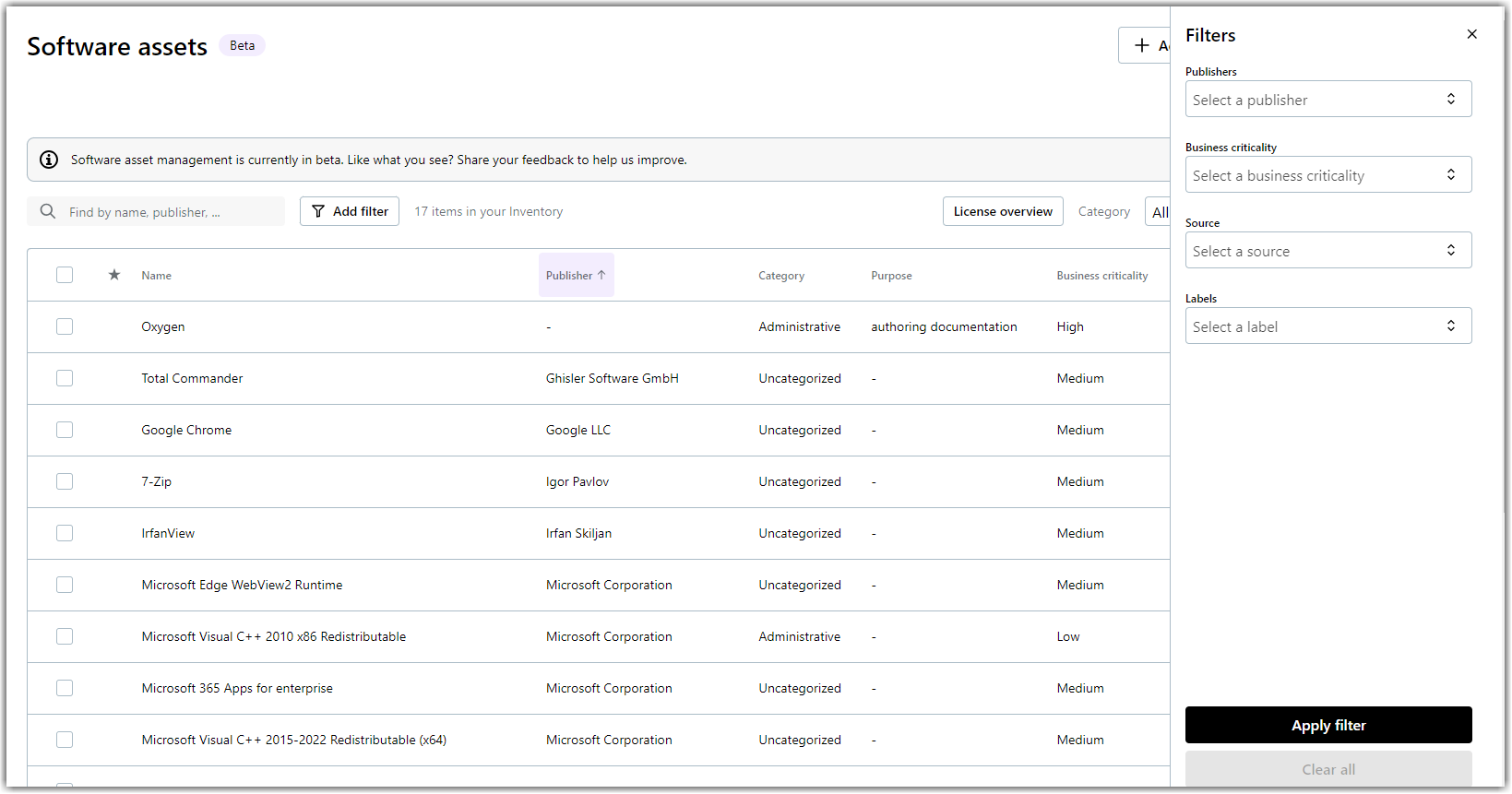The height and width of the screenshot is (794, 1512).
Task: Sort by Business criticality column header
Action: pyautogui.click(x=1102, y=275)
